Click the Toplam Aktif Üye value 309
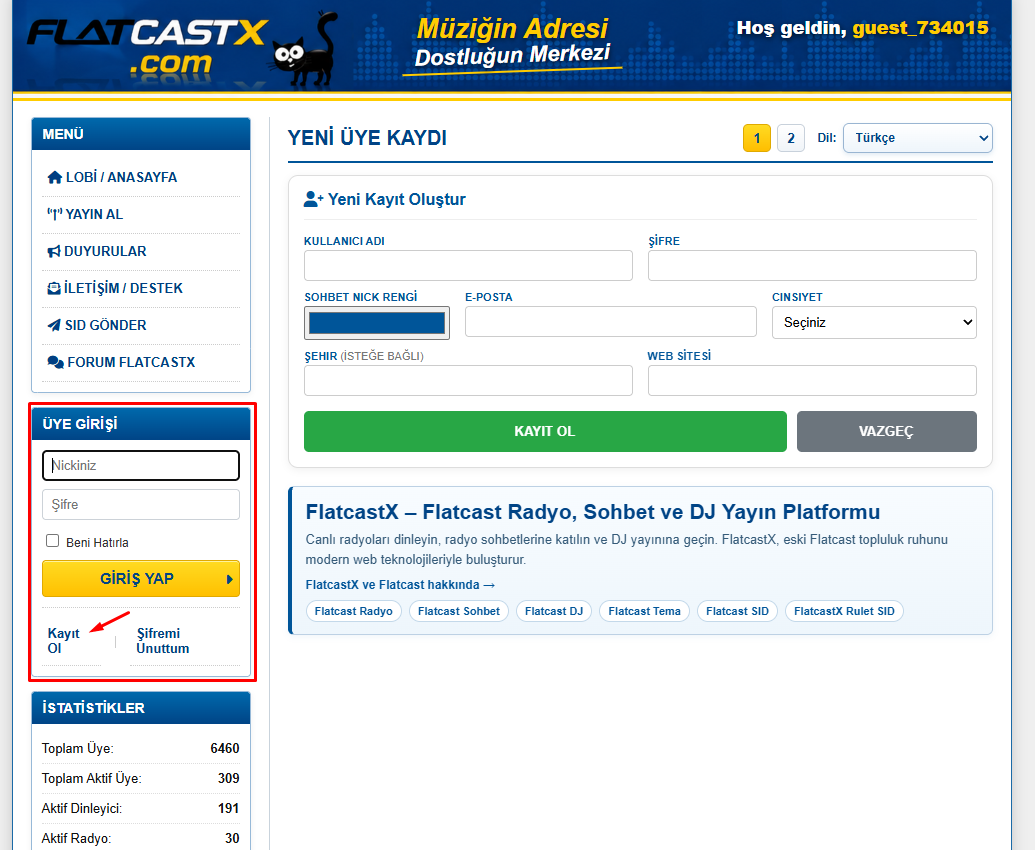Screen dimensions: 1035x850 (x=228, y=778)
